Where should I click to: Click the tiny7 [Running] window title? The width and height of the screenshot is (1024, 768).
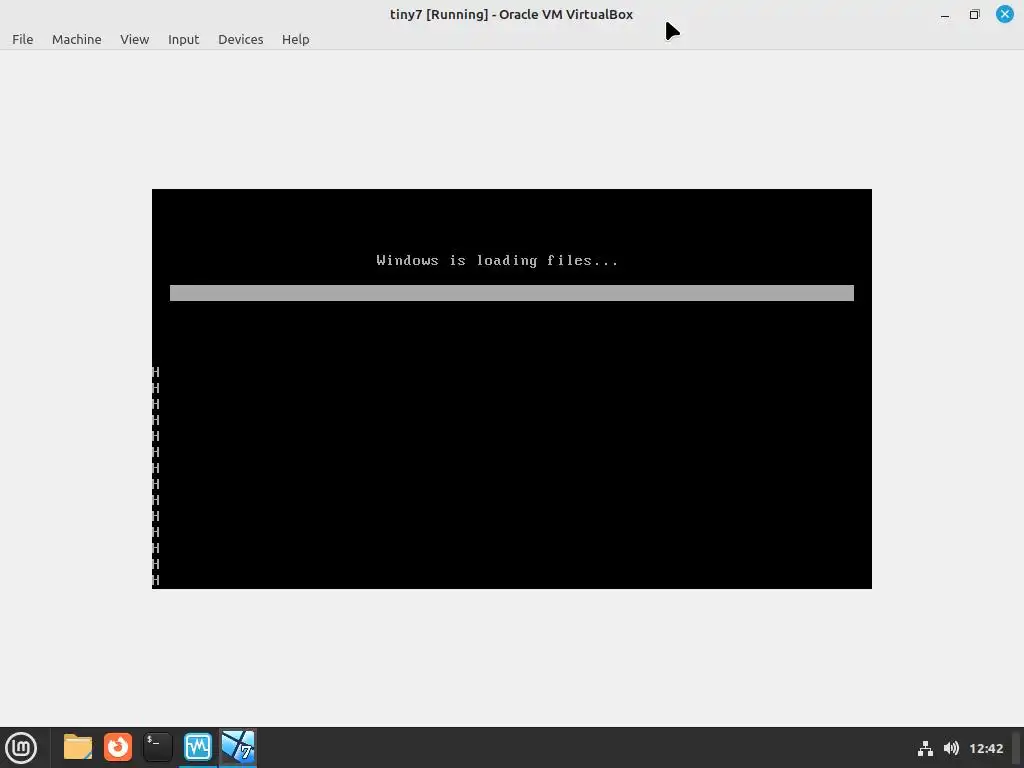coord(511,14)
